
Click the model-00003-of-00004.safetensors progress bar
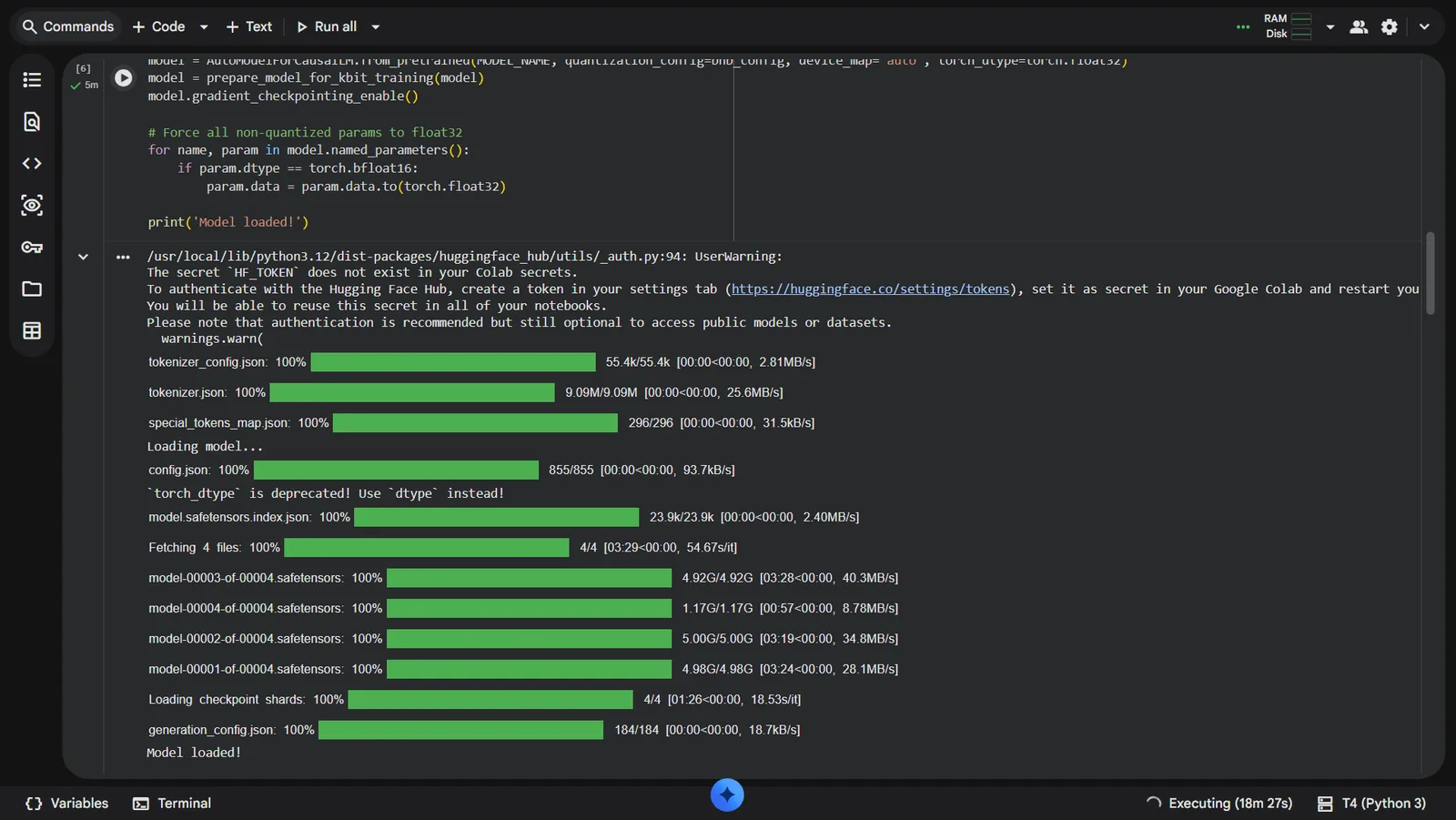click(x=529, y=578)
